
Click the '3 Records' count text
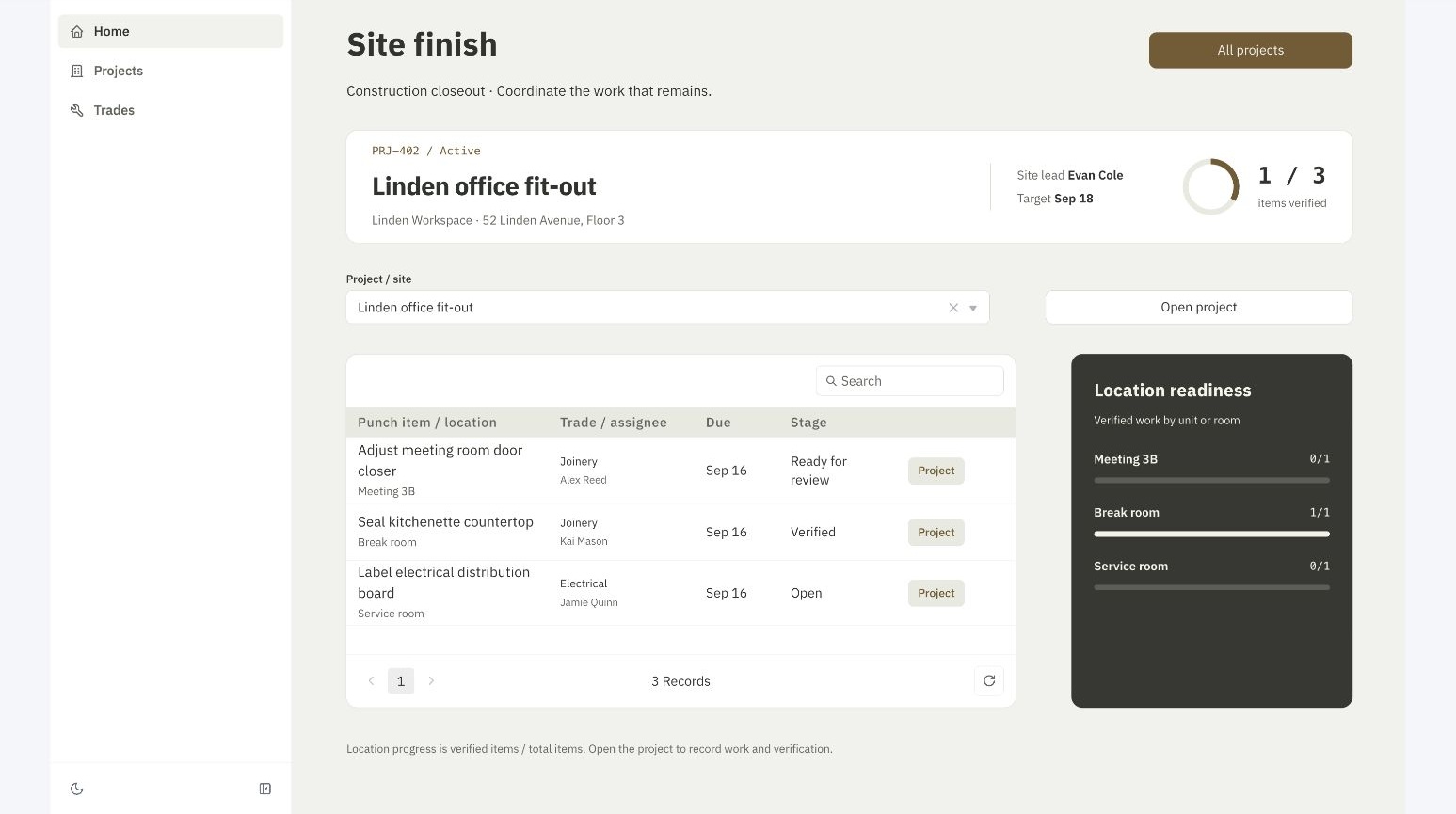coord(680,681)
